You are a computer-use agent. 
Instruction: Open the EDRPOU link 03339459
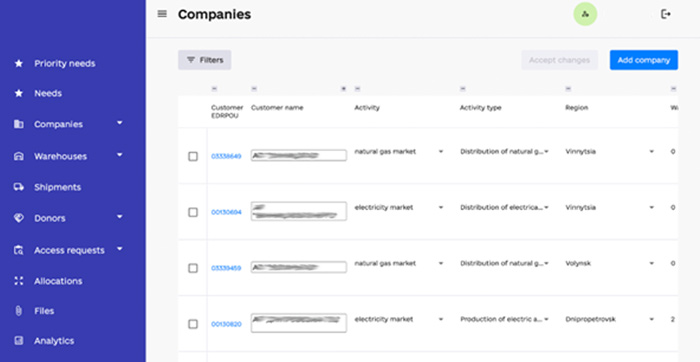coord(226,268)
